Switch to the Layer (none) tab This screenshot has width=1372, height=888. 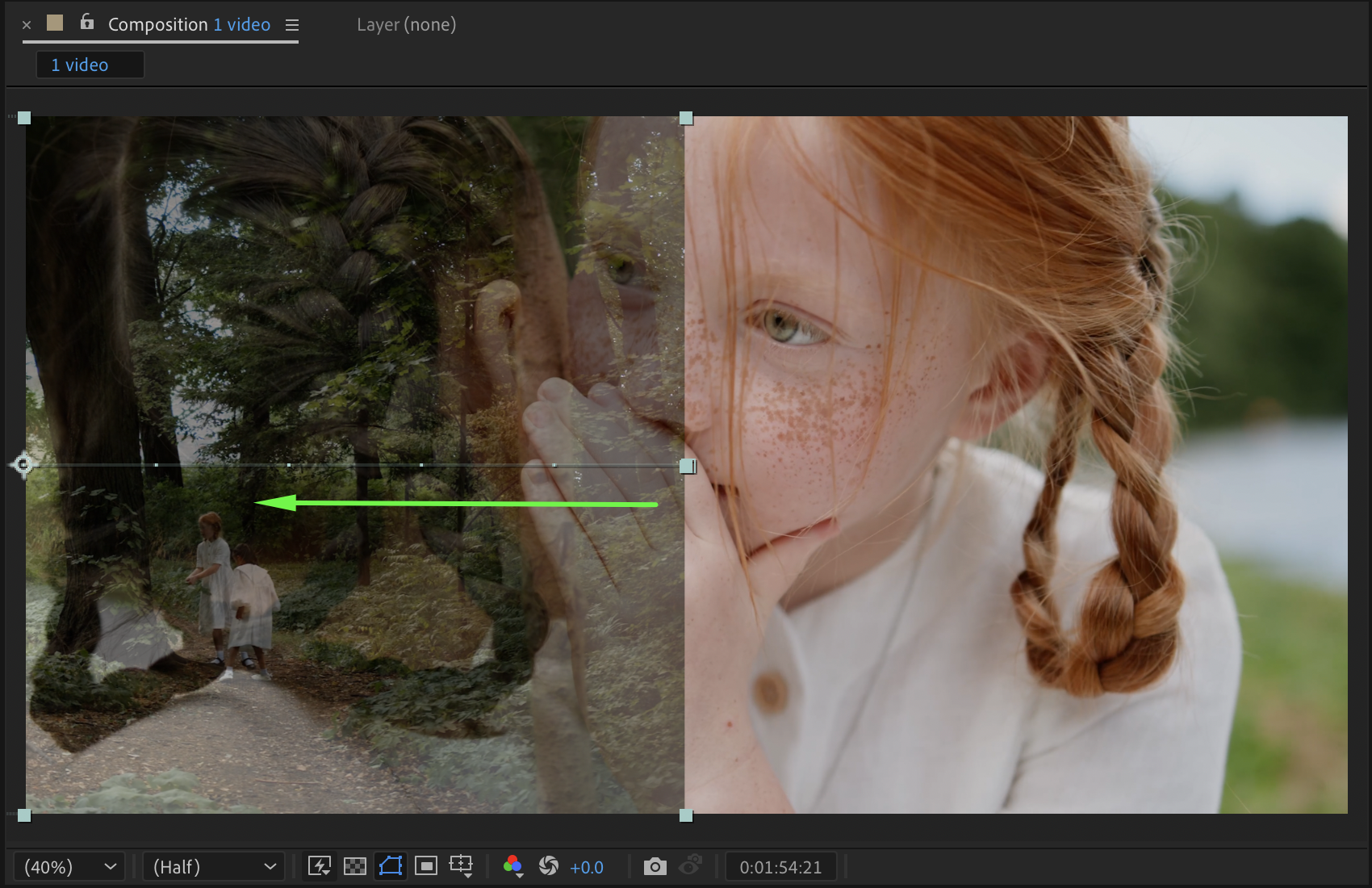406,25
